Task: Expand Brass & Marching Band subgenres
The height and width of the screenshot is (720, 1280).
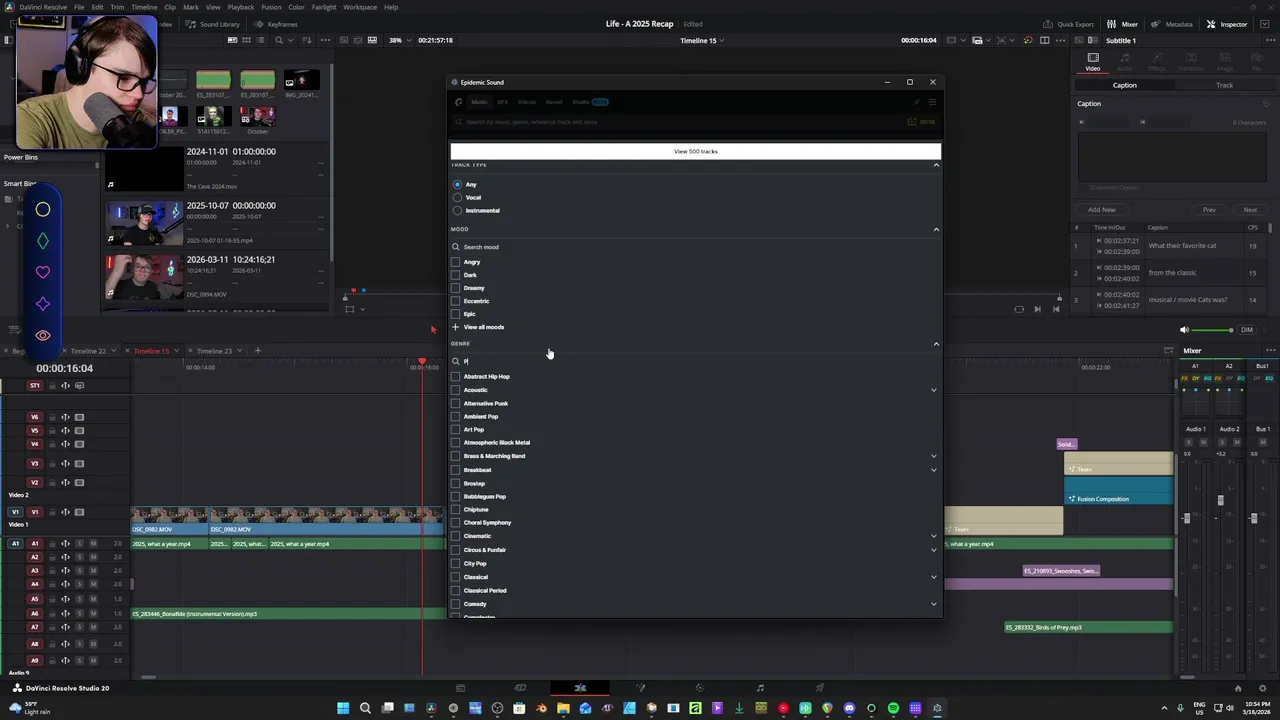Action: tap(934, 456)
